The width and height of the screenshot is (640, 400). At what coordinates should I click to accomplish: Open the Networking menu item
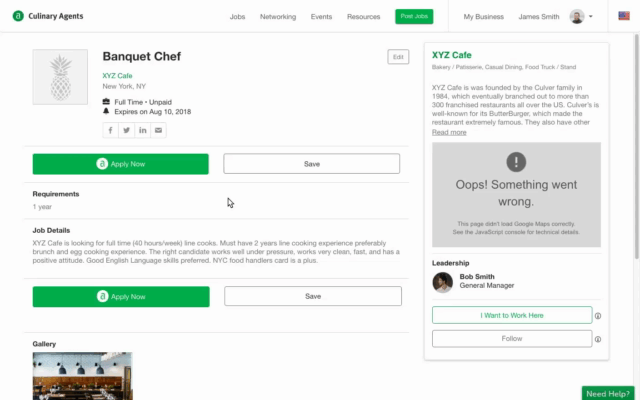(278, 17)
